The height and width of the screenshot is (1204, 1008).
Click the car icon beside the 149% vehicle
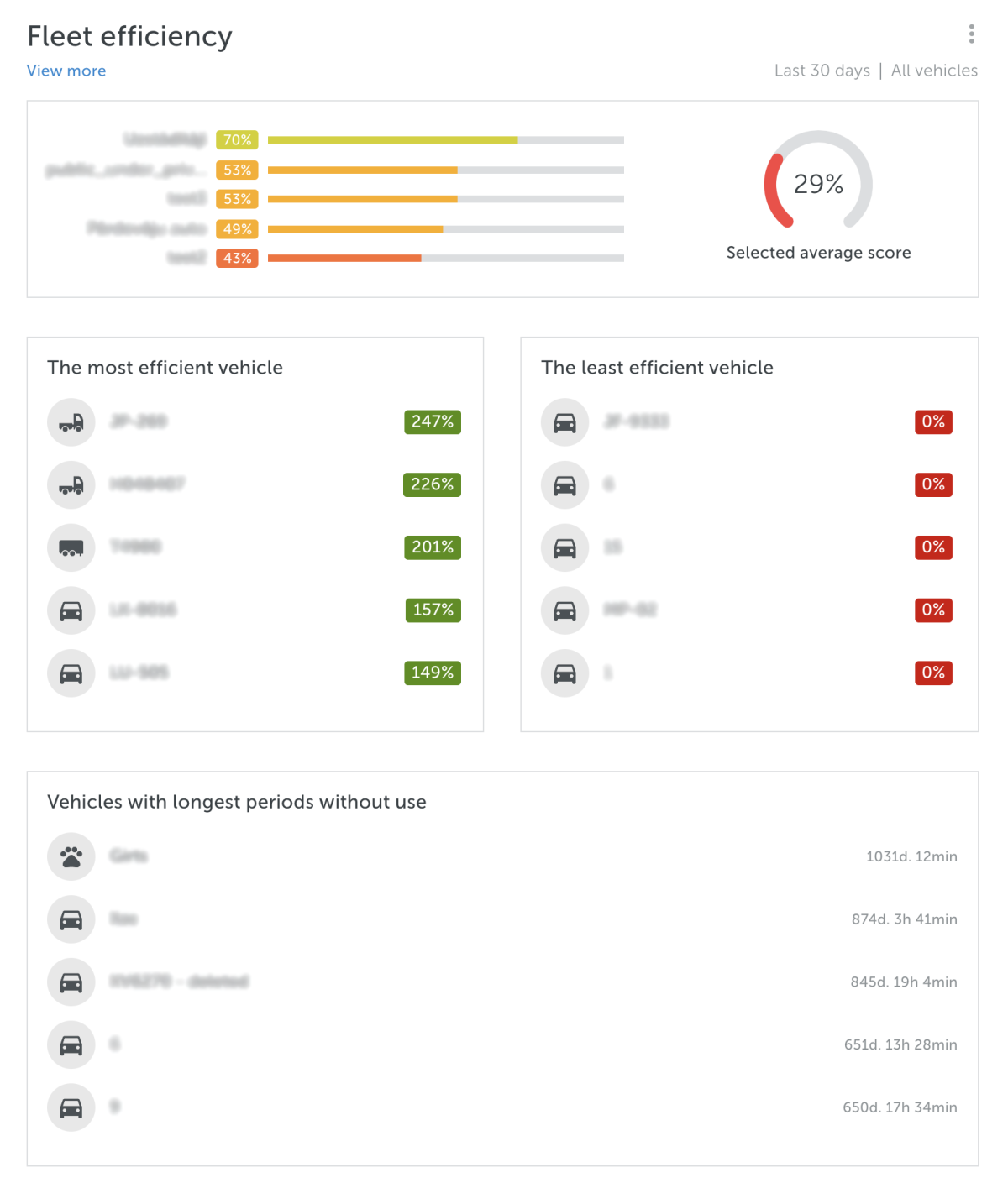71,673
